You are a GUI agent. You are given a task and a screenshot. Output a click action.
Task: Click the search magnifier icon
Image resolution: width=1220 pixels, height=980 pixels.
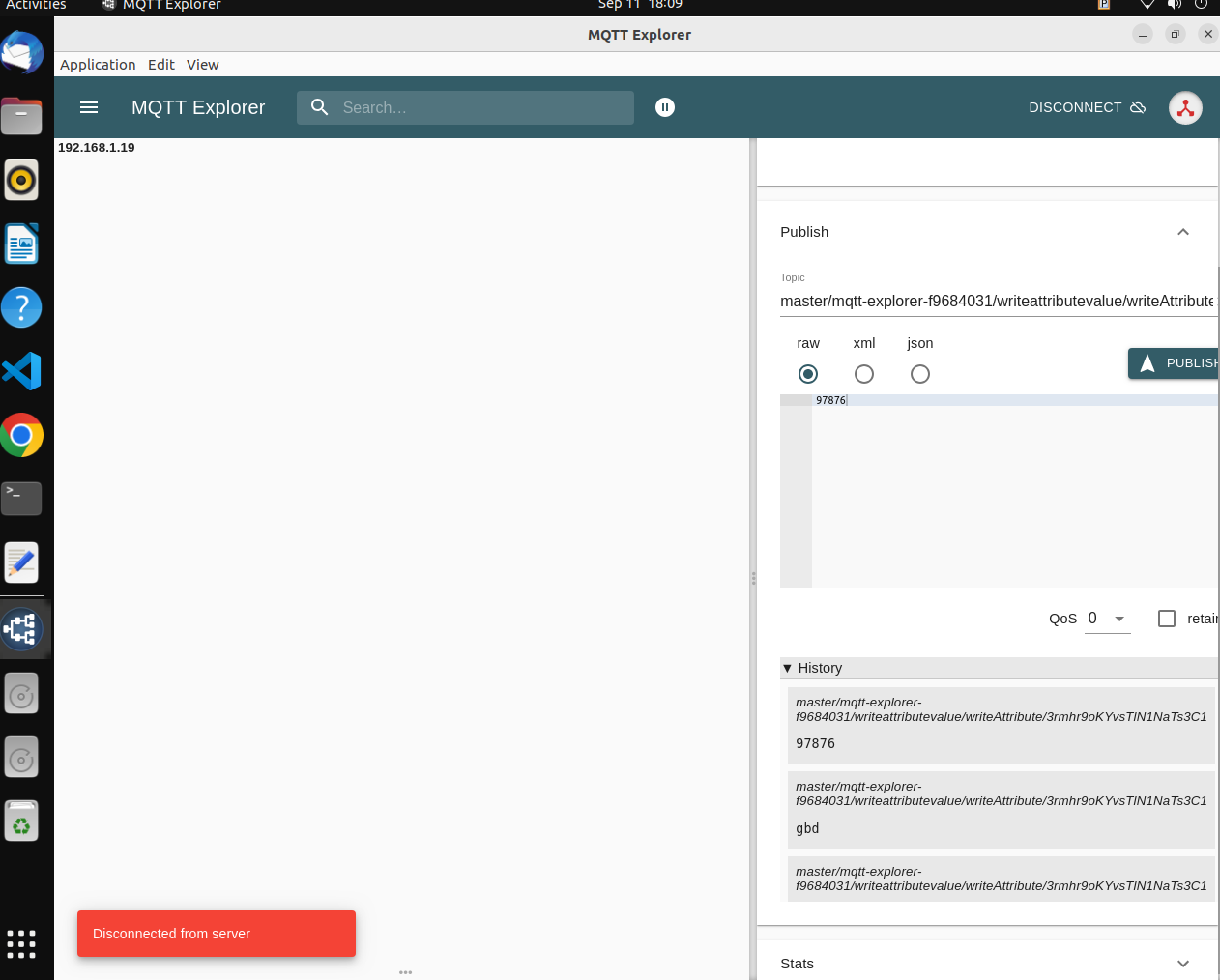(320, 107)
